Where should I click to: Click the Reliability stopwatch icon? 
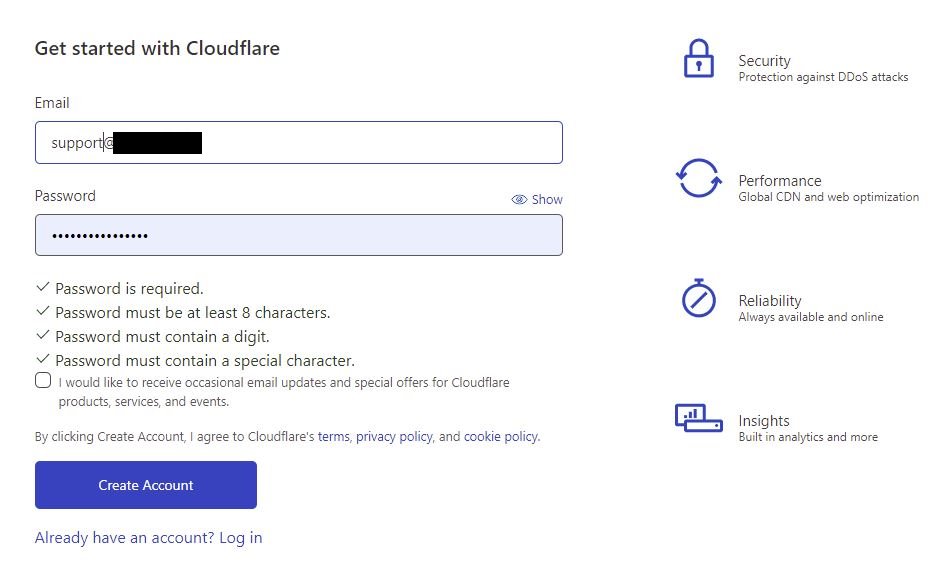tap(698, 298)
